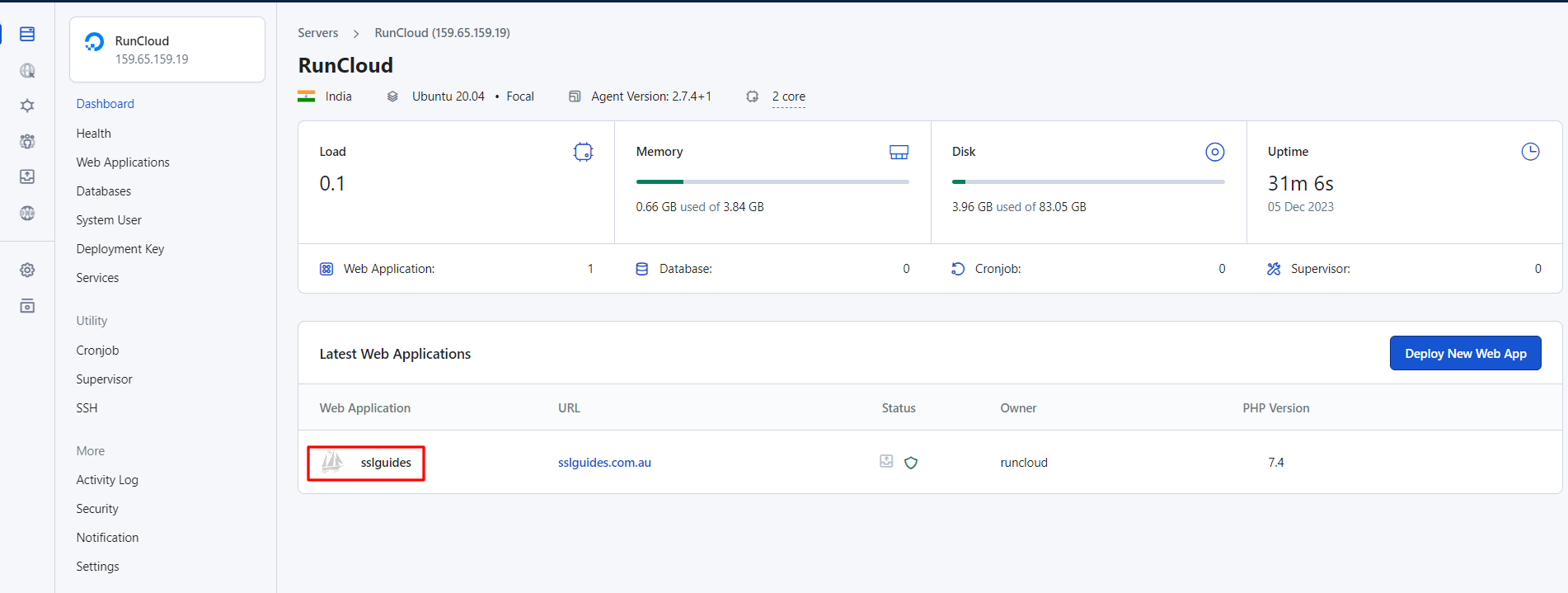Click the Memory usage progress bar
Viewport: 1568px width, 593px height.
click(x=772, y=181)
